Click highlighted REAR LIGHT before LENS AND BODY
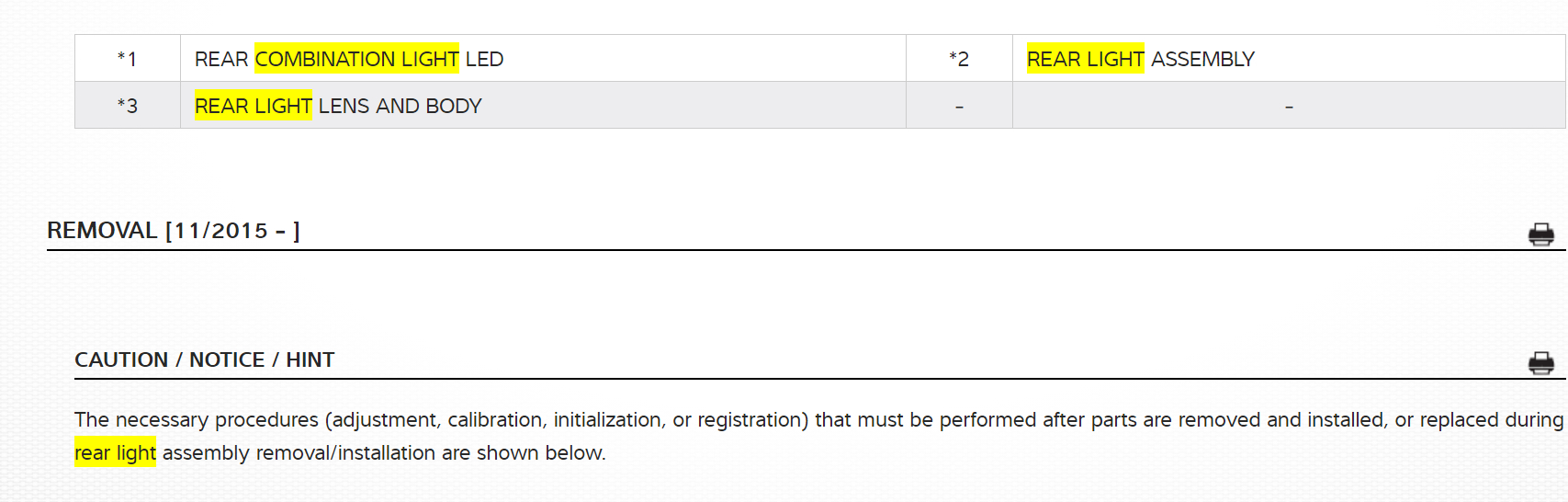The width and height of the screenshot is (1568, 502). [x=253, y=106]
